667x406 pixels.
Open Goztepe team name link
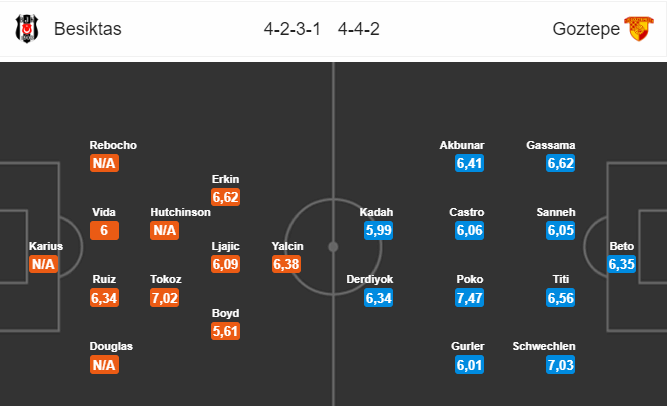click(x=586, y=29)
